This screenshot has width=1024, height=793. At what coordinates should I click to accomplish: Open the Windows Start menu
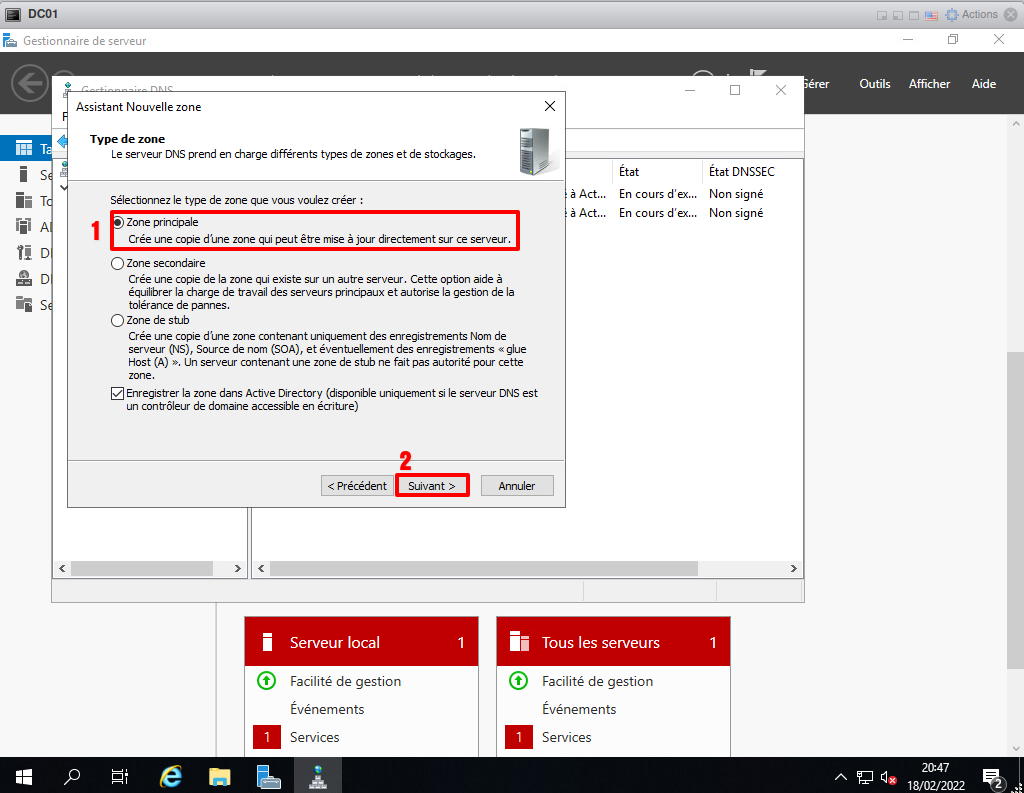point(24,776)
